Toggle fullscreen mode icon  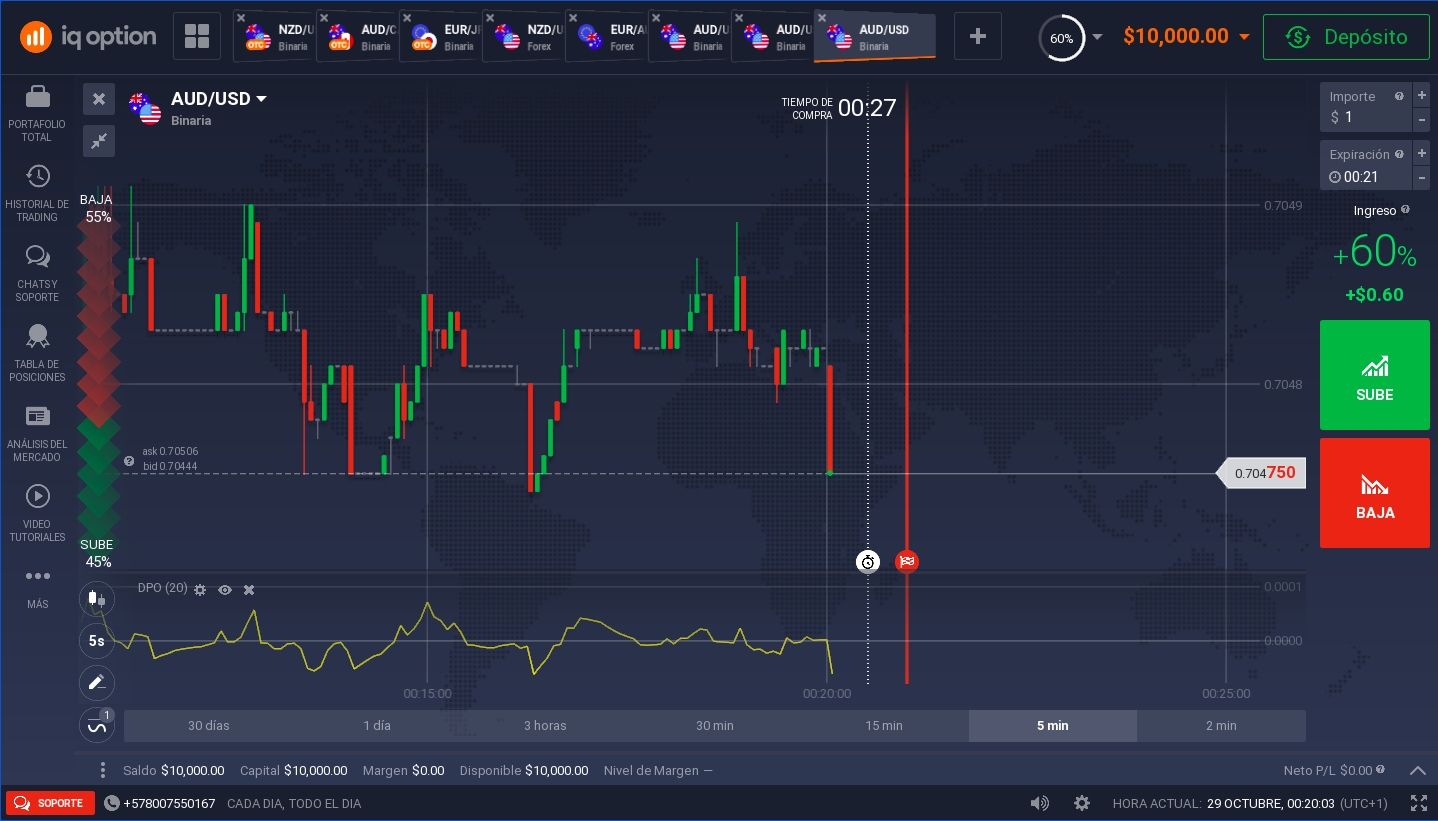(x=1418, y=803)
